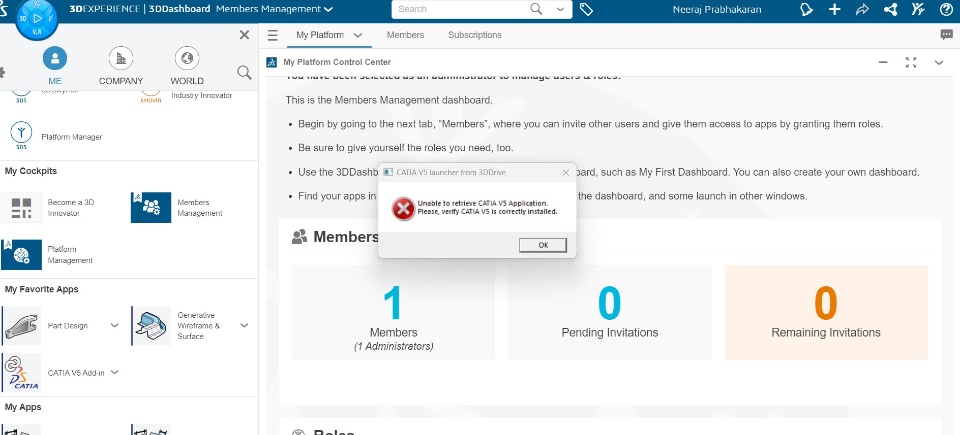960x435 pixels.
Task: Click the 3DDashboard title text
Action: point(179,9)
